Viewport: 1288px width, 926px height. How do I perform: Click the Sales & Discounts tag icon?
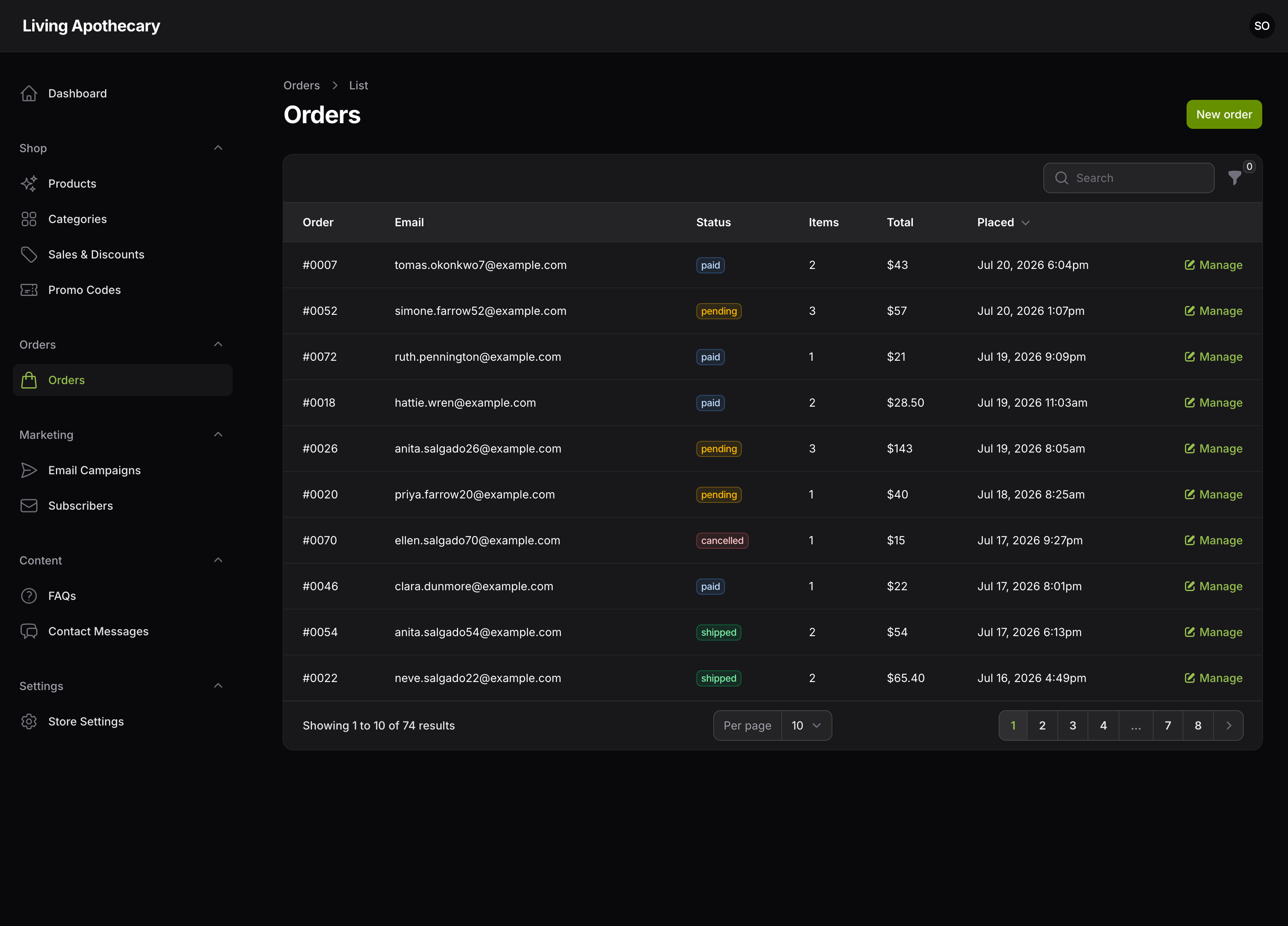(29, 254)
